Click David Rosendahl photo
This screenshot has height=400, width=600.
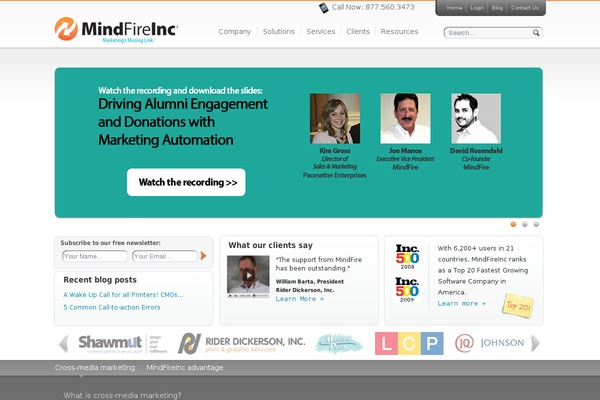point(476,119)
